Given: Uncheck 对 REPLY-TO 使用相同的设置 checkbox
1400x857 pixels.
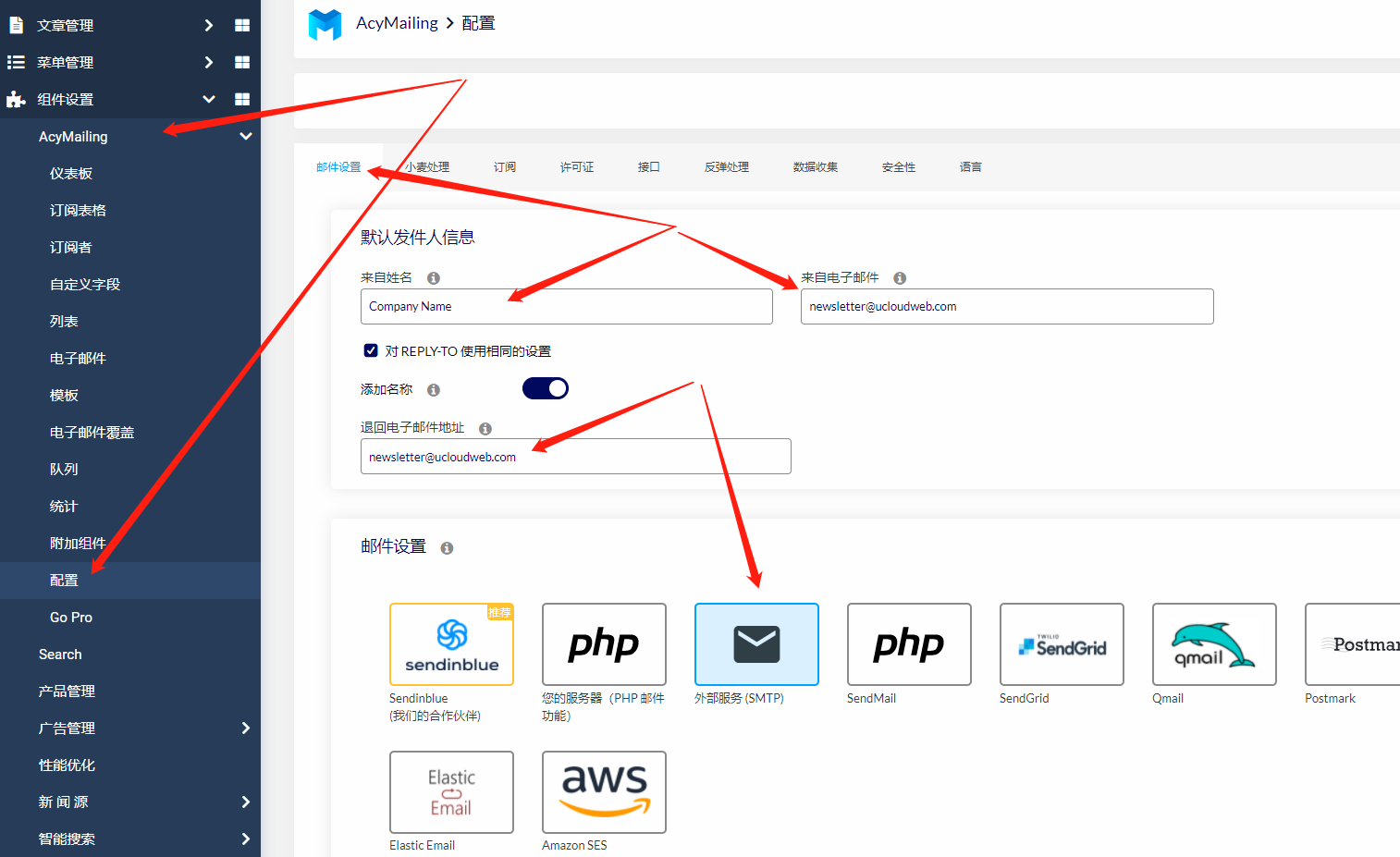Looking at the screenshot, I should pos(371,350).
